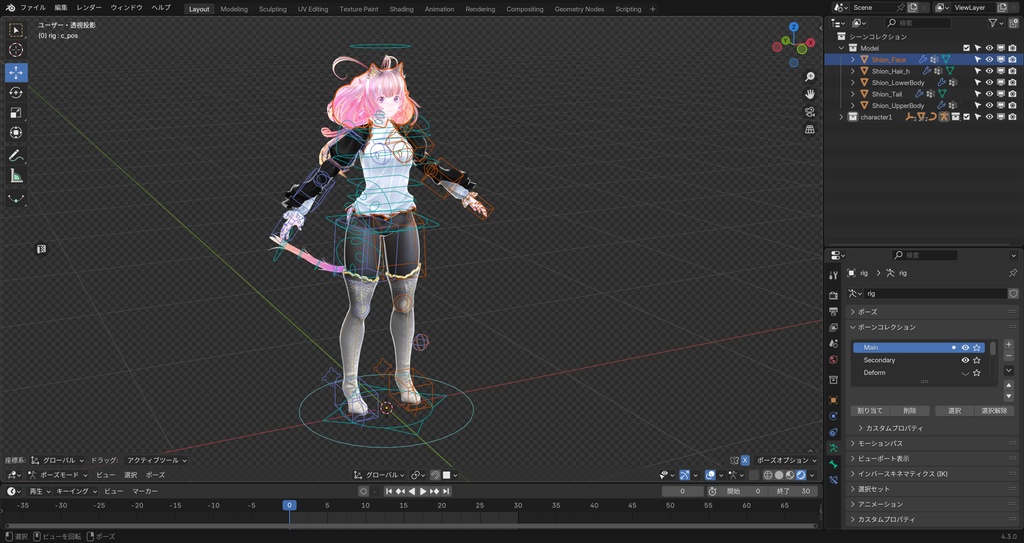Hide Shion_Face in the viewport via eye icon

point(989,59)
